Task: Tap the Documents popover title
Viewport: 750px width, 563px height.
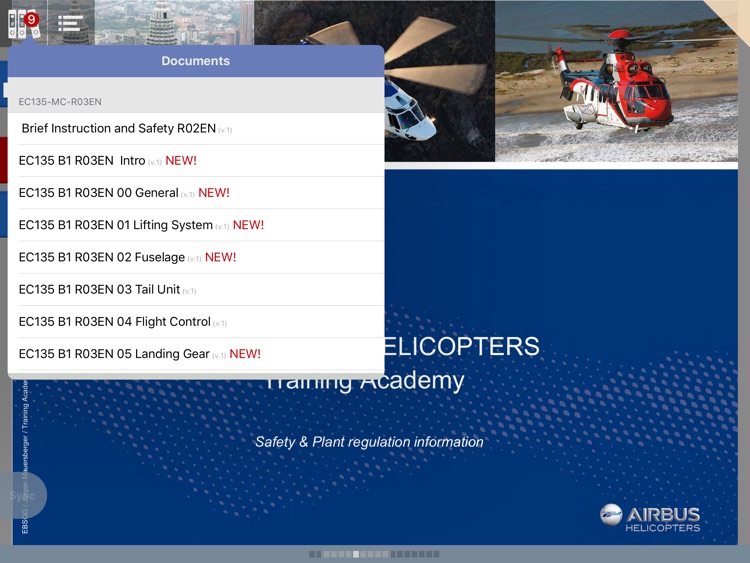Action: tap(196, 61)
